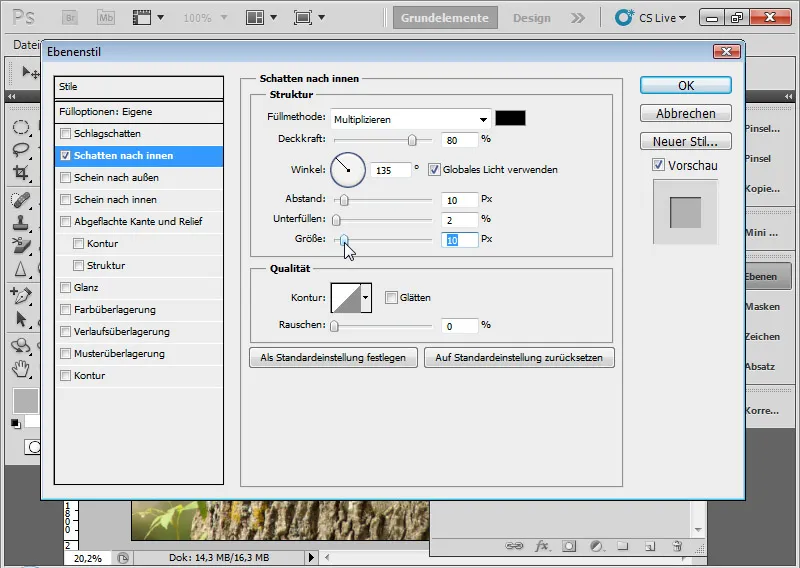The image size is (800, 568).
Task: Uncheck Schatten nach innen checkbox
Action: tap(65, 156)
